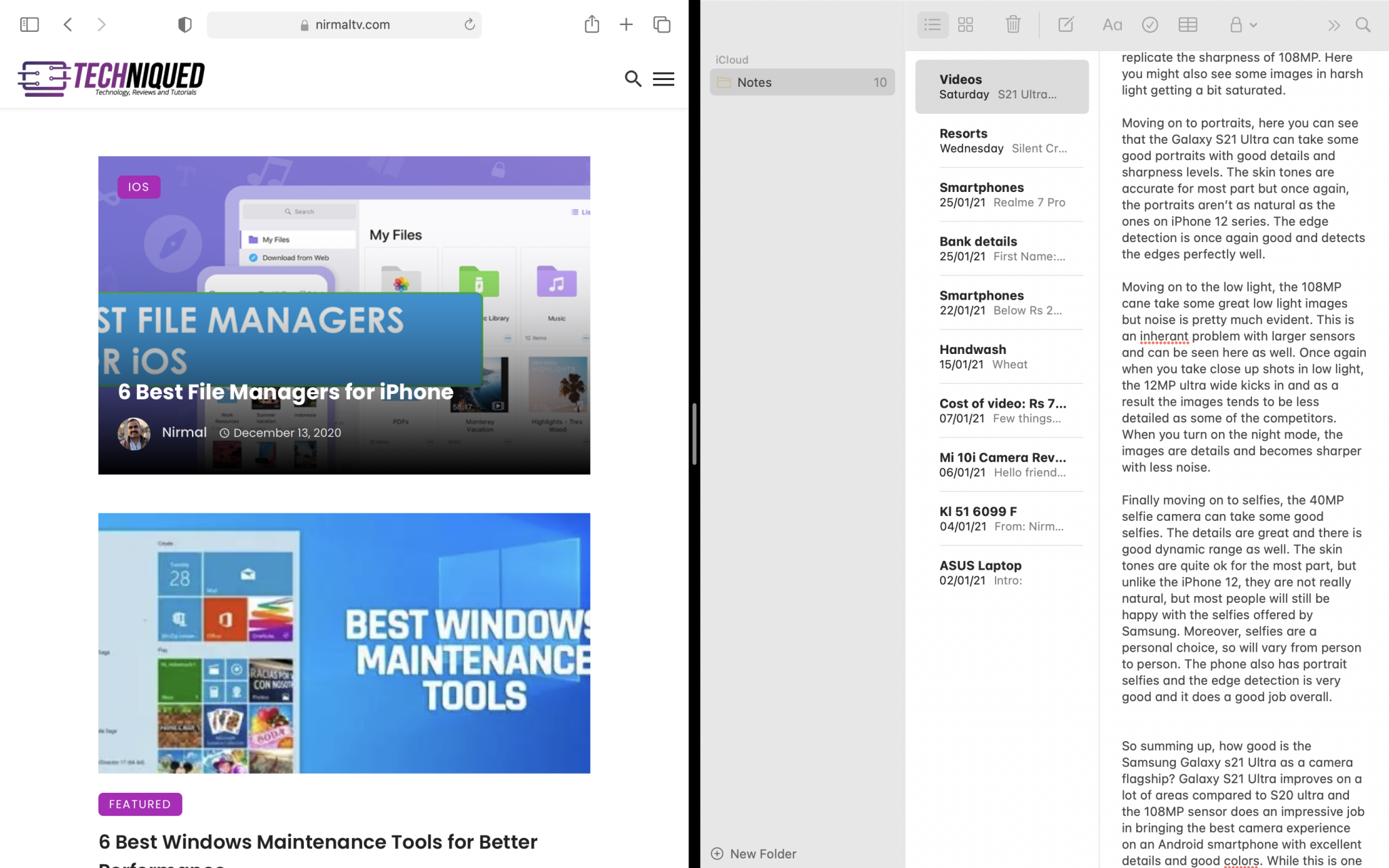This screenshot has height=868, width=1389.
Task: Click the misspelled word inherant
Action: (1164, 336)
